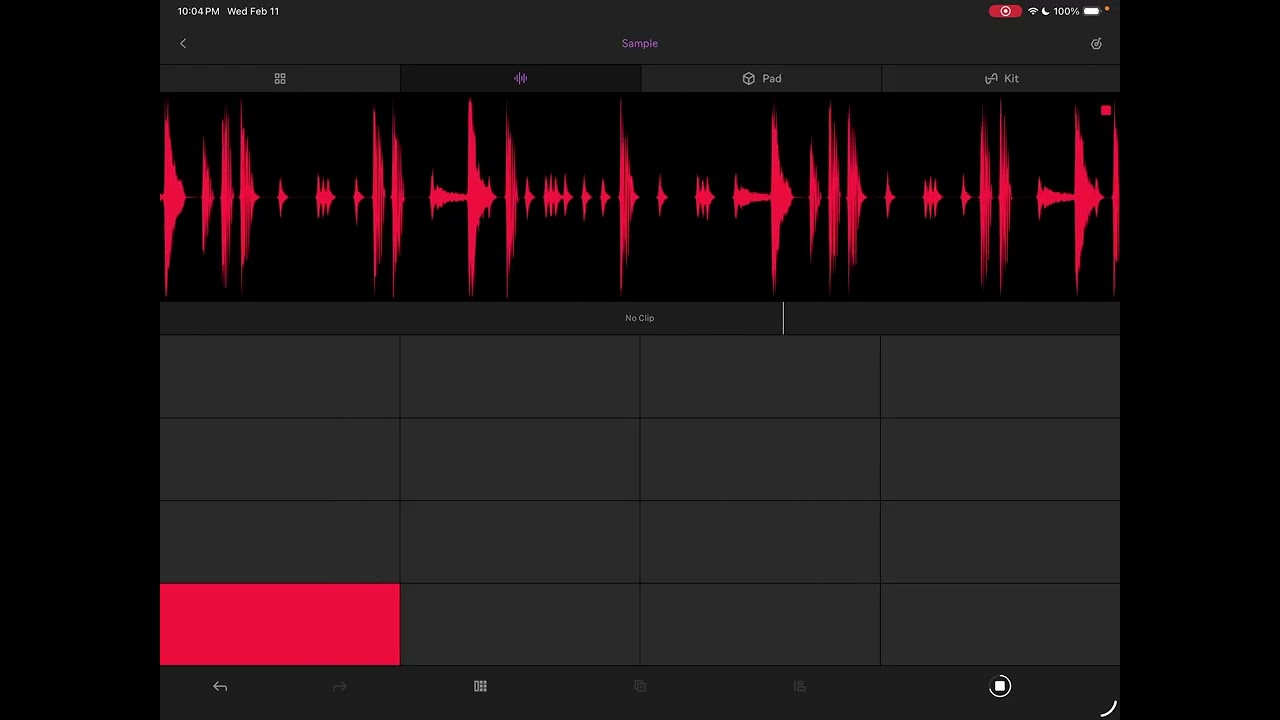The height and width of the screenshot is (720, 1280).
Task: Open the step grid view icon
Action: click(480, 686)
